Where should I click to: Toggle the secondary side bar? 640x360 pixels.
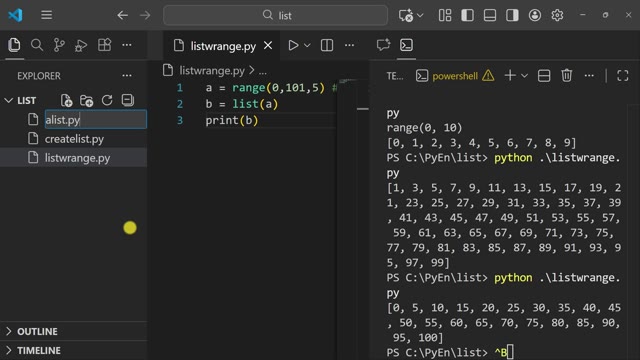coord(512,16)
